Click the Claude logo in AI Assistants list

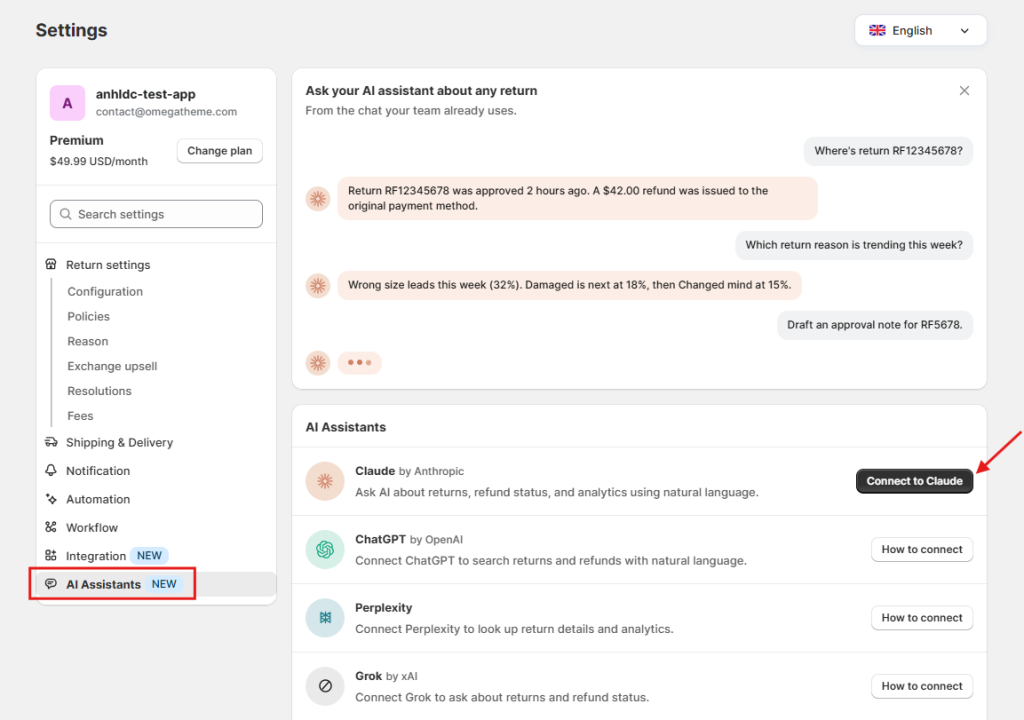[325, 482]
